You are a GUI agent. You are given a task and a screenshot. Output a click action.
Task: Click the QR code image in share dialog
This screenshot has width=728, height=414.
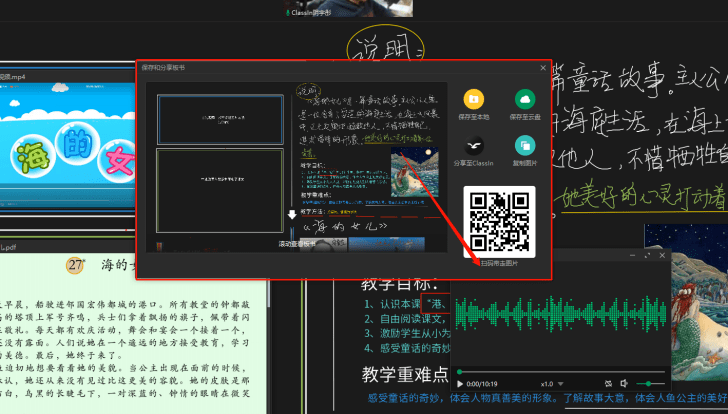coord(499,222)
